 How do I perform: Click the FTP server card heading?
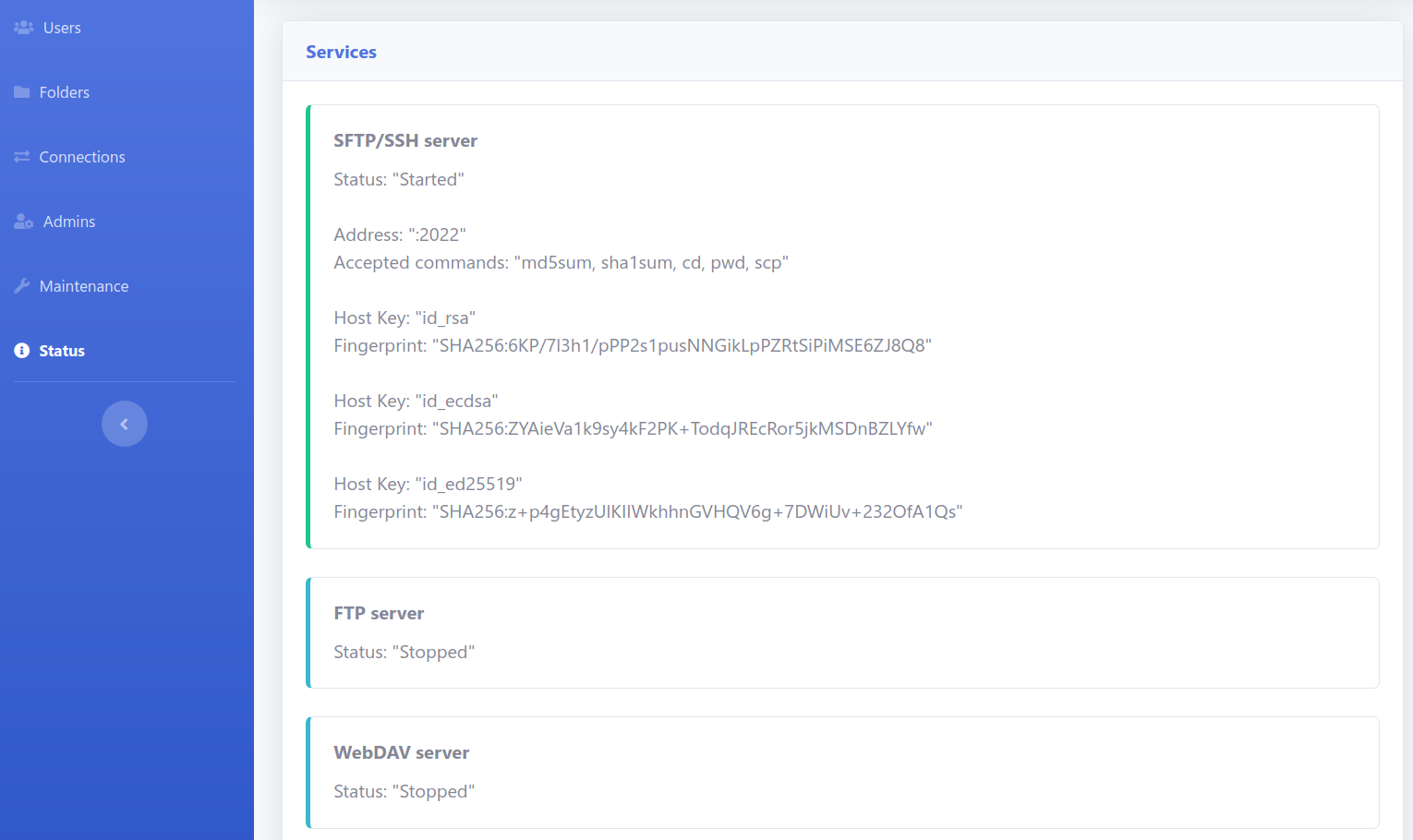[x=379, y=613]
